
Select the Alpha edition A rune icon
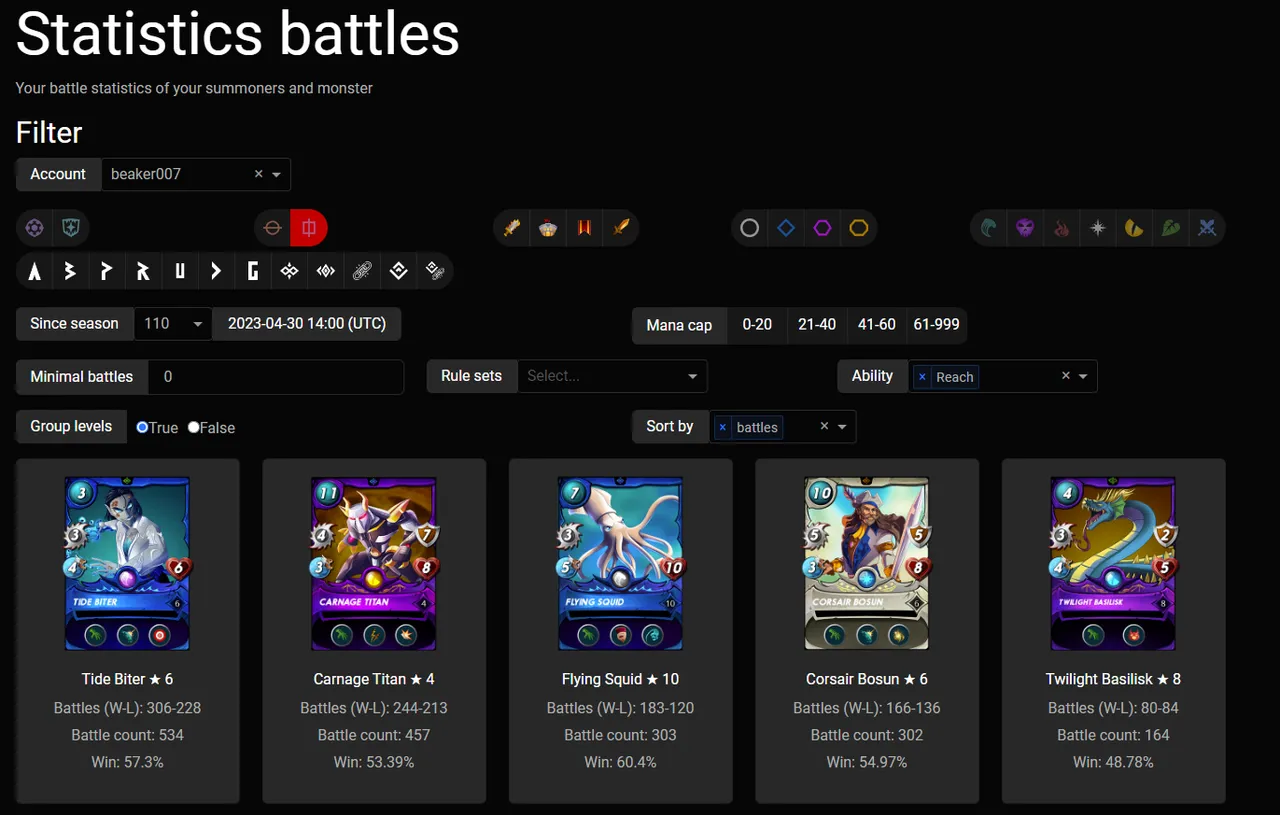click(35, 271)
